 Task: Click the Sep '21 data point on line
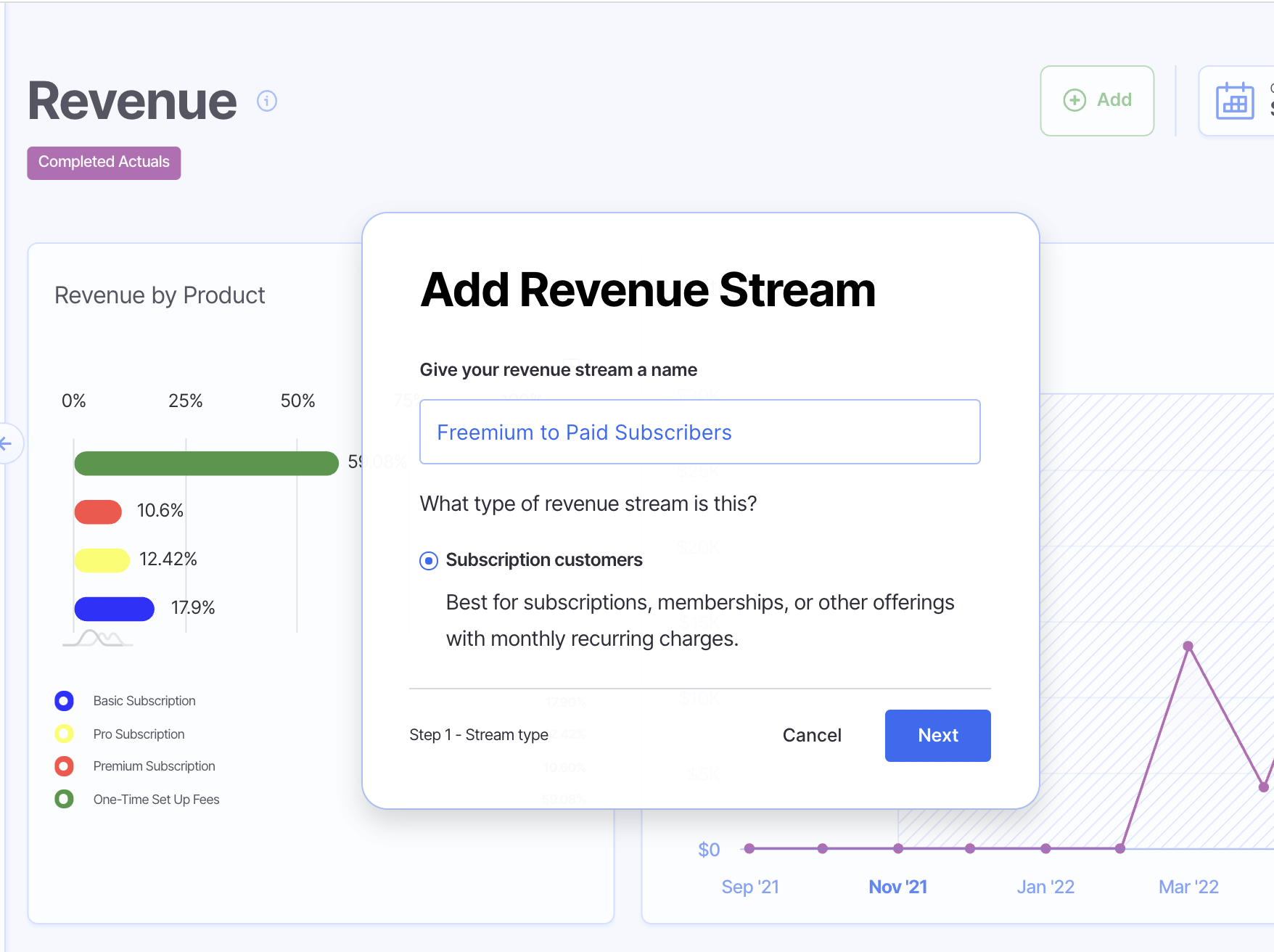click(749, 848)
